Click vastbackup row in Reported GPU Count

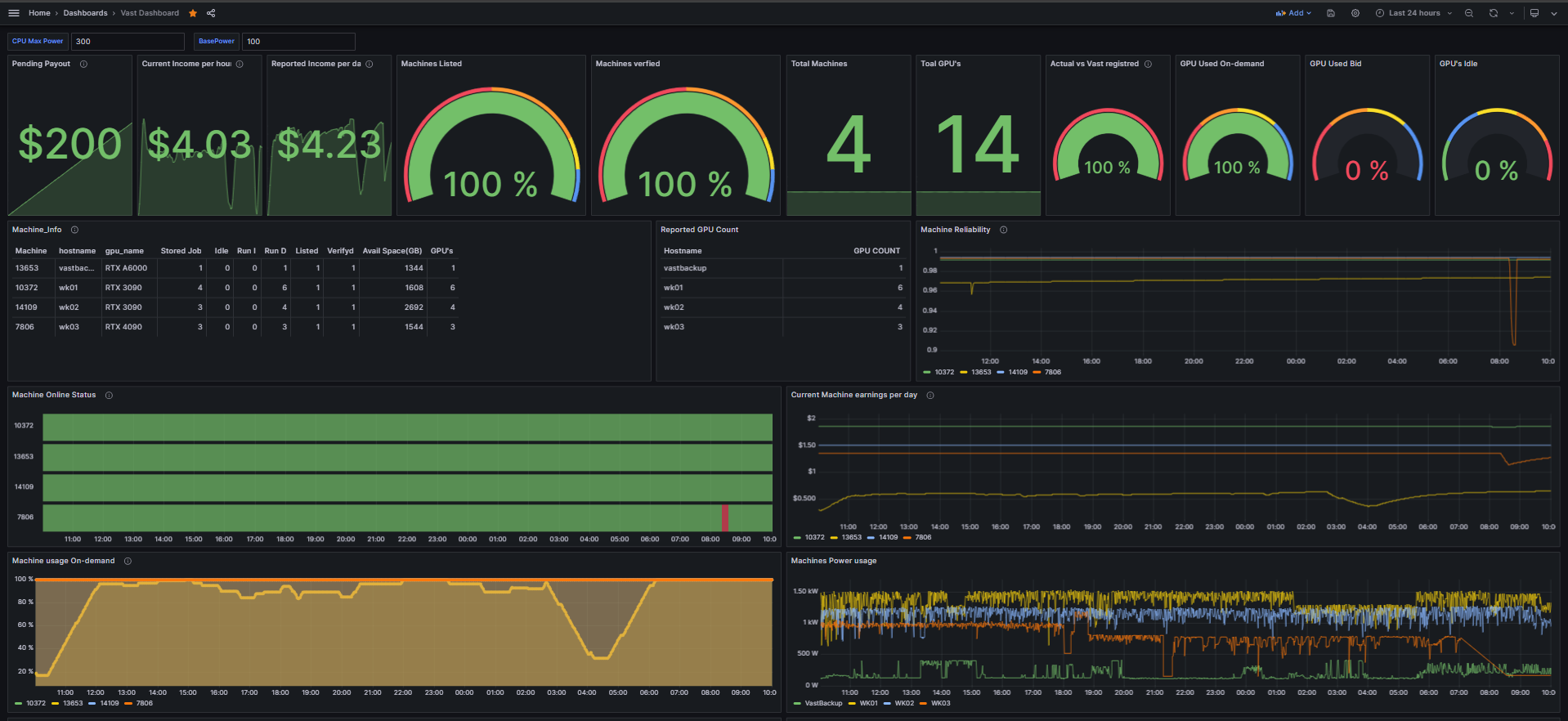[783, 268]
